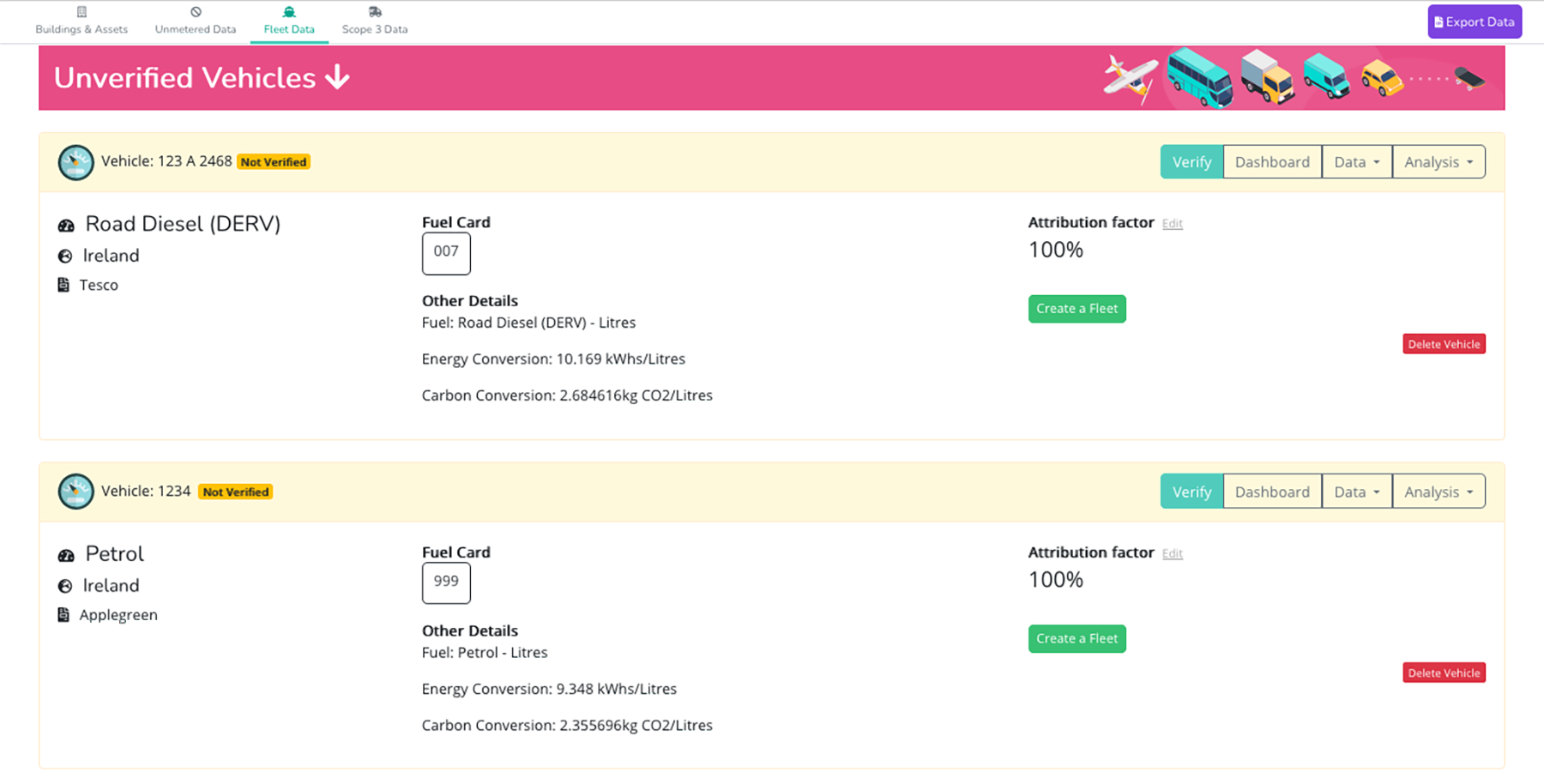
Task: Verify vehicle 1234
Action: click(x=1191, y=492)
